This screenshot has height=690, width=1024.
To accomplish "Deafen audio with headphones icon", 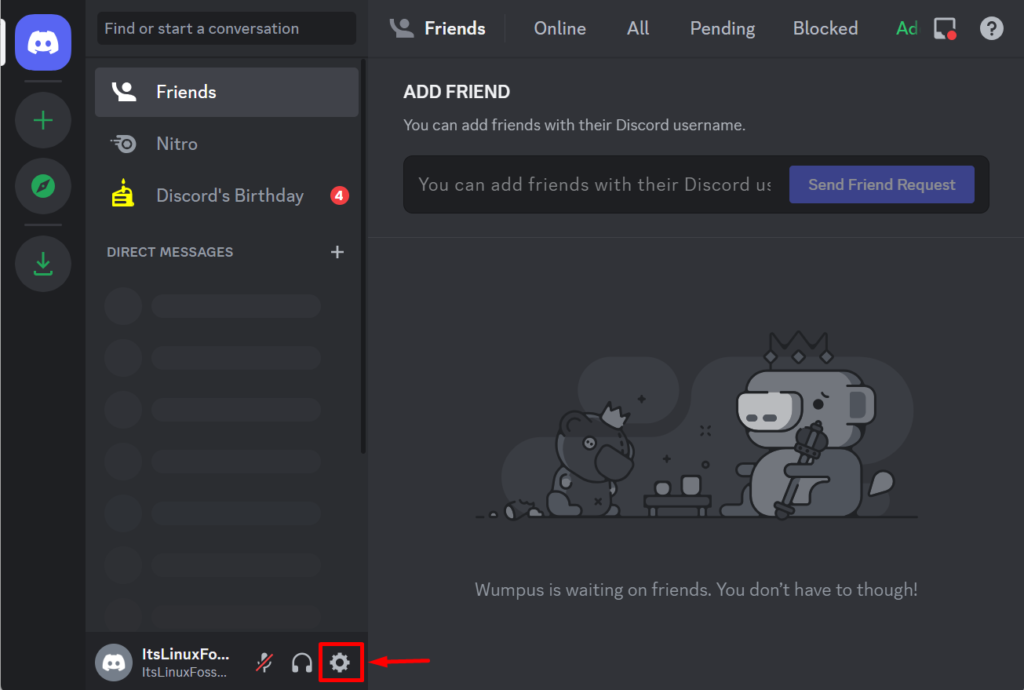I will 302,663.
